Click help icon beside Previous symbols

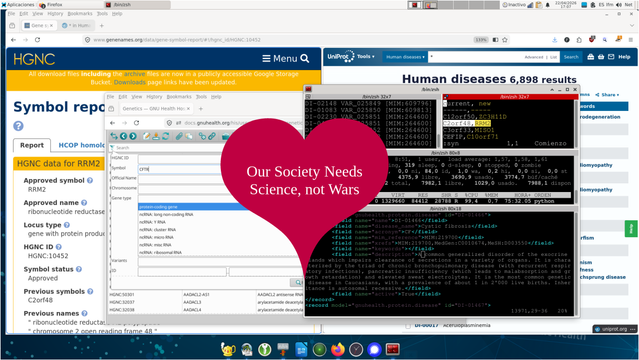pyautogui.click(x=90, y=291)
